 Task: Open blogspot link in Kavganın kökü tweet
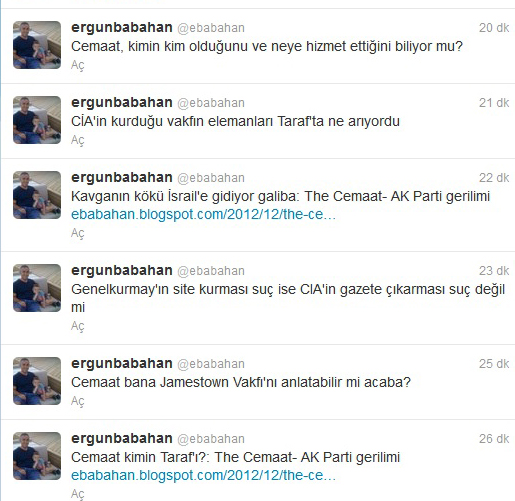[x=203, y=214]
